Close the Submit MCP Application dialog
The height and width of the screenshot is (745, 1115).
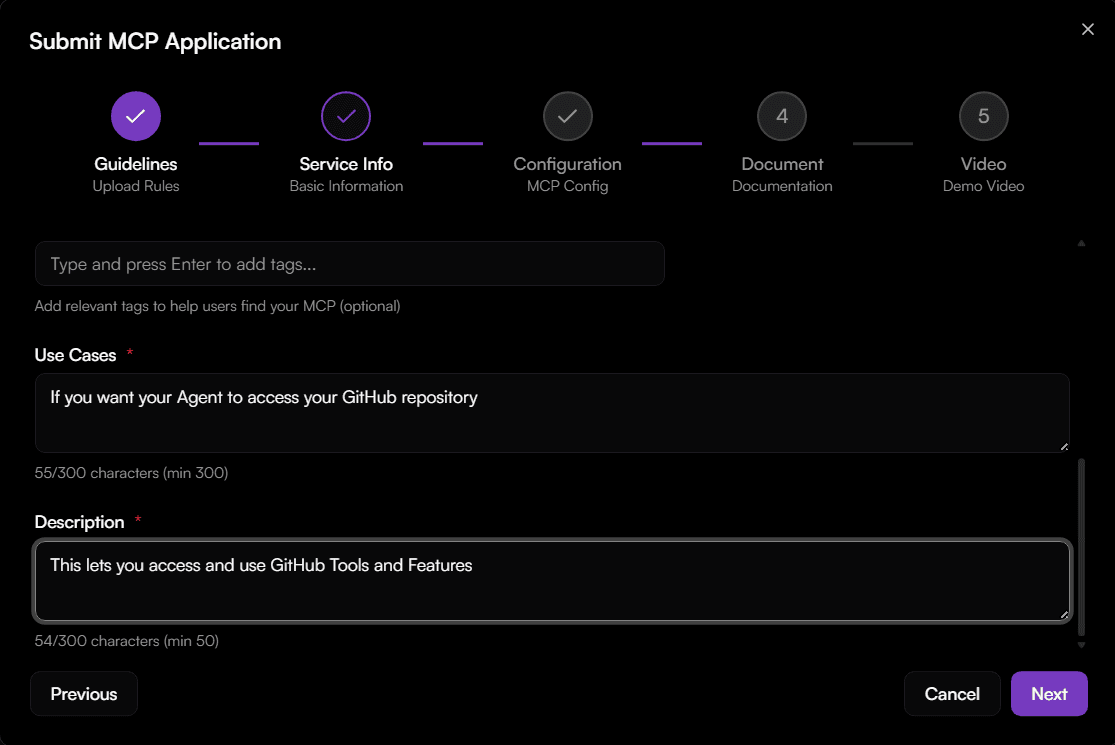pyautogui.click(x=1088, y=30)
